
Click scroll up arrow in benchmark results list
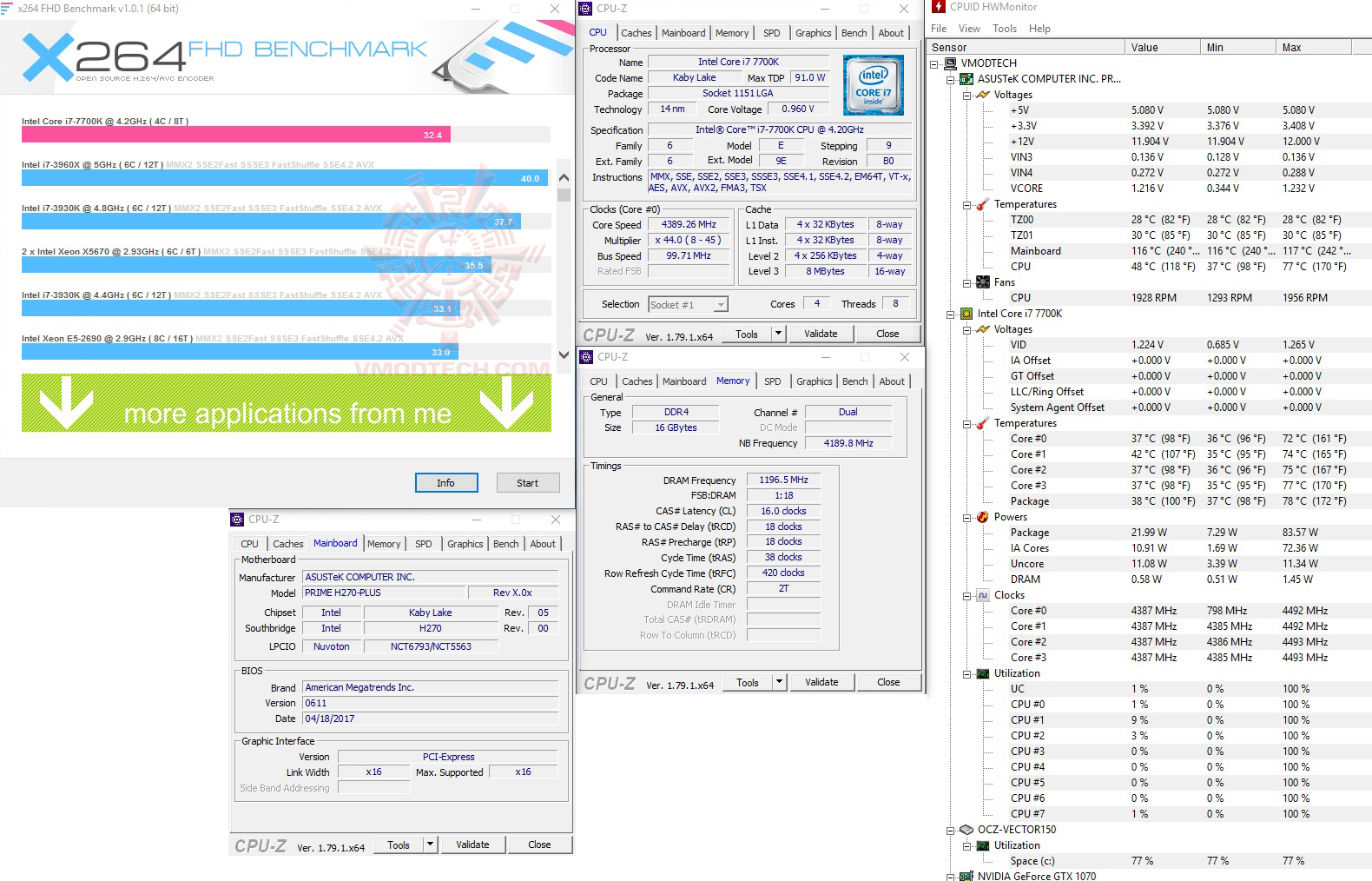click(x=564, y=177)
